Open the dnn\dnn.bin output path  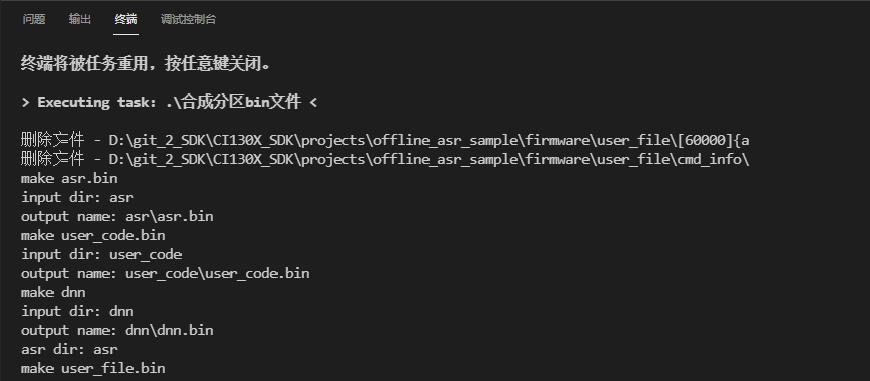point(169,331)
